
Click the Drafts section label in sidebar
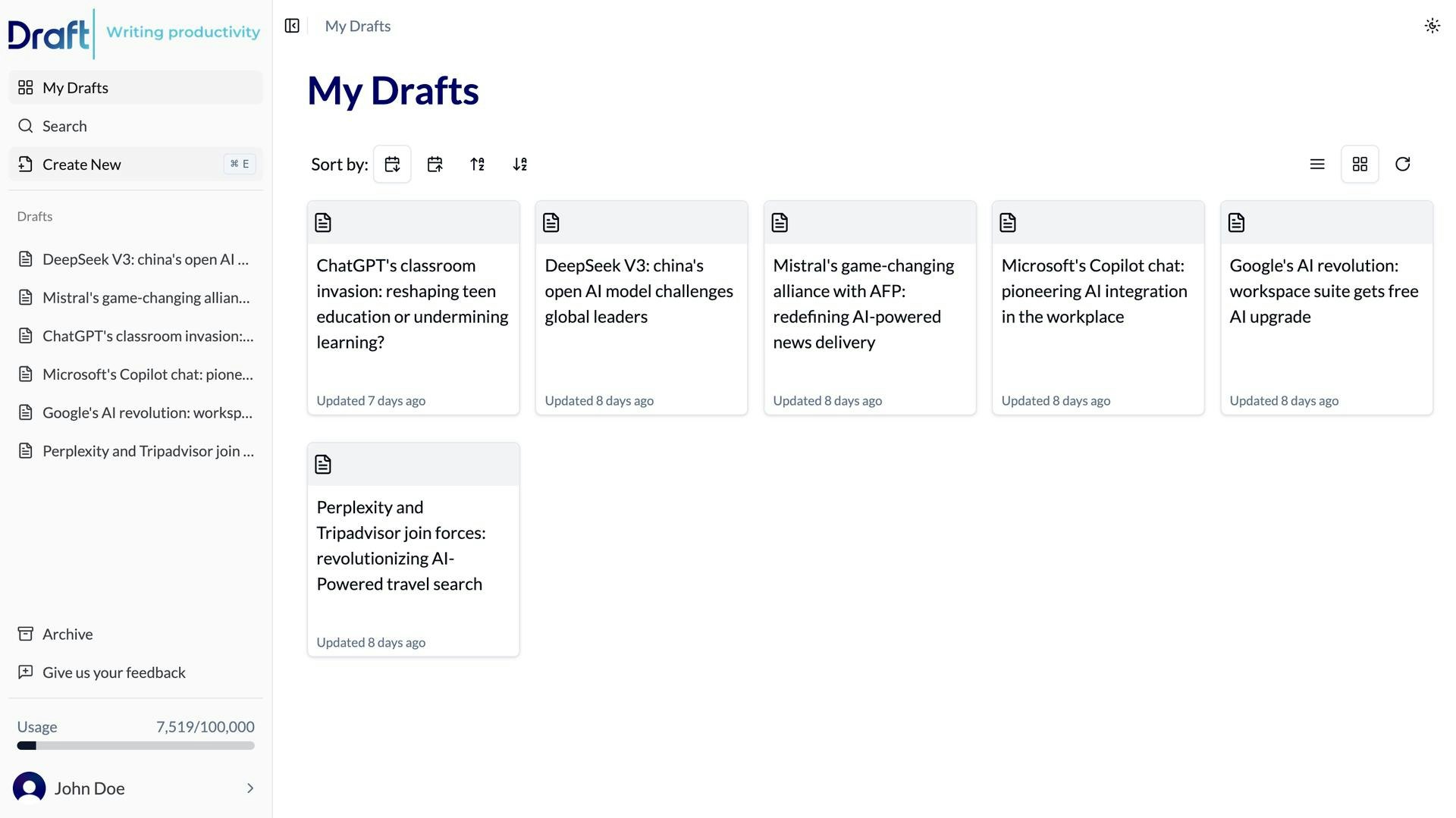(x=35, y=216)
